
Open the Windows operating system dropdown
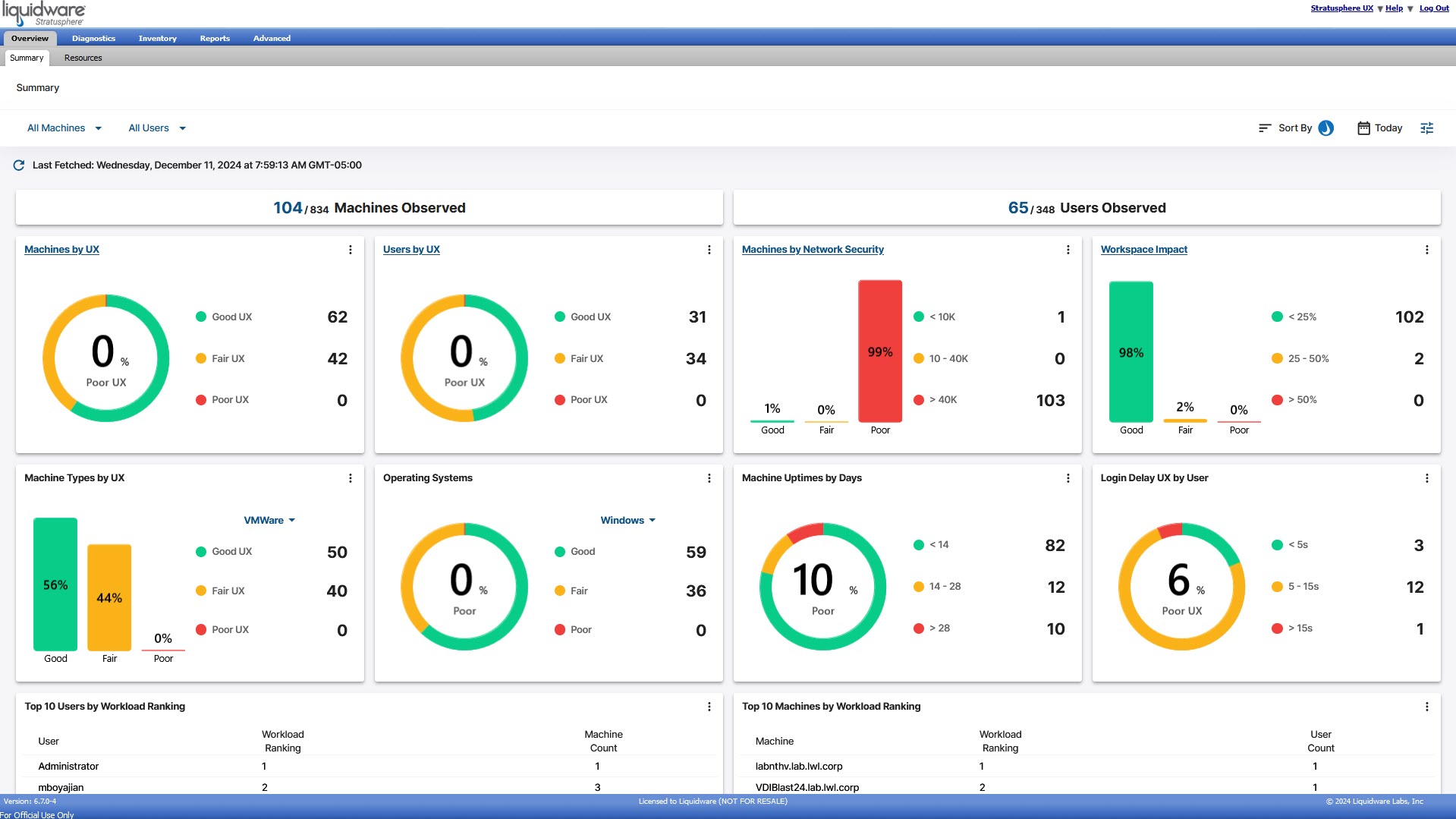(627, 521)
